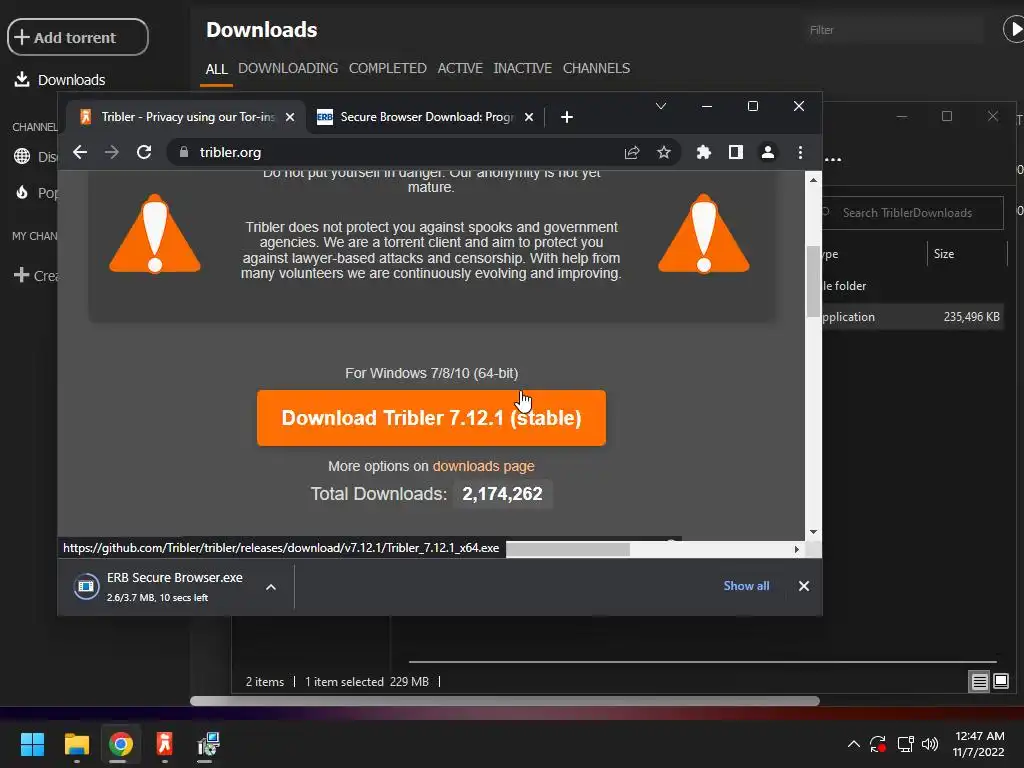The width and height of the screenshot is (1024, 768).
Task: Open Downloads in Tribler sidebar
Action: 59,80
